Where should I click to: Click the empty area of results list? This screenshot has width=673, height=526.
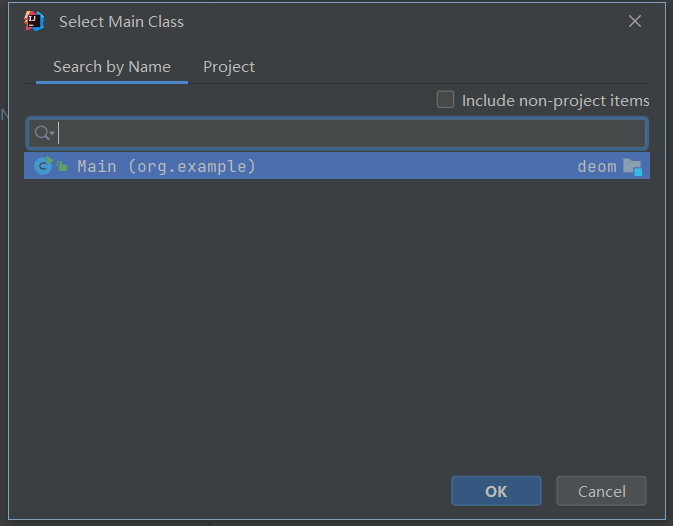tap(336, 320)
